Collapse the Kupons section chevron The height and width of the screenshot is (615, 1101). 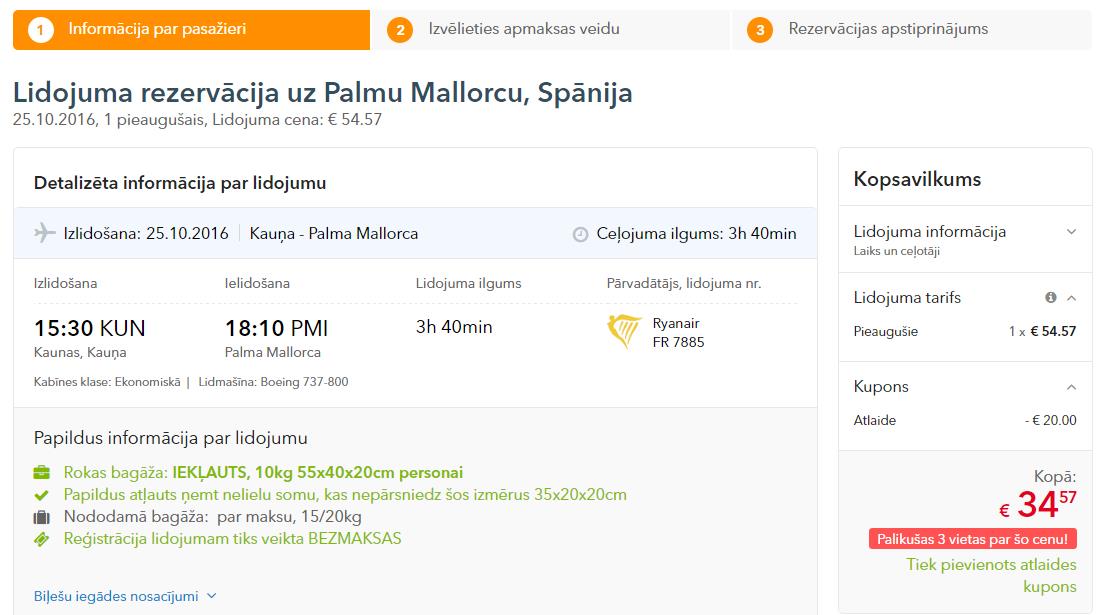1072,387
